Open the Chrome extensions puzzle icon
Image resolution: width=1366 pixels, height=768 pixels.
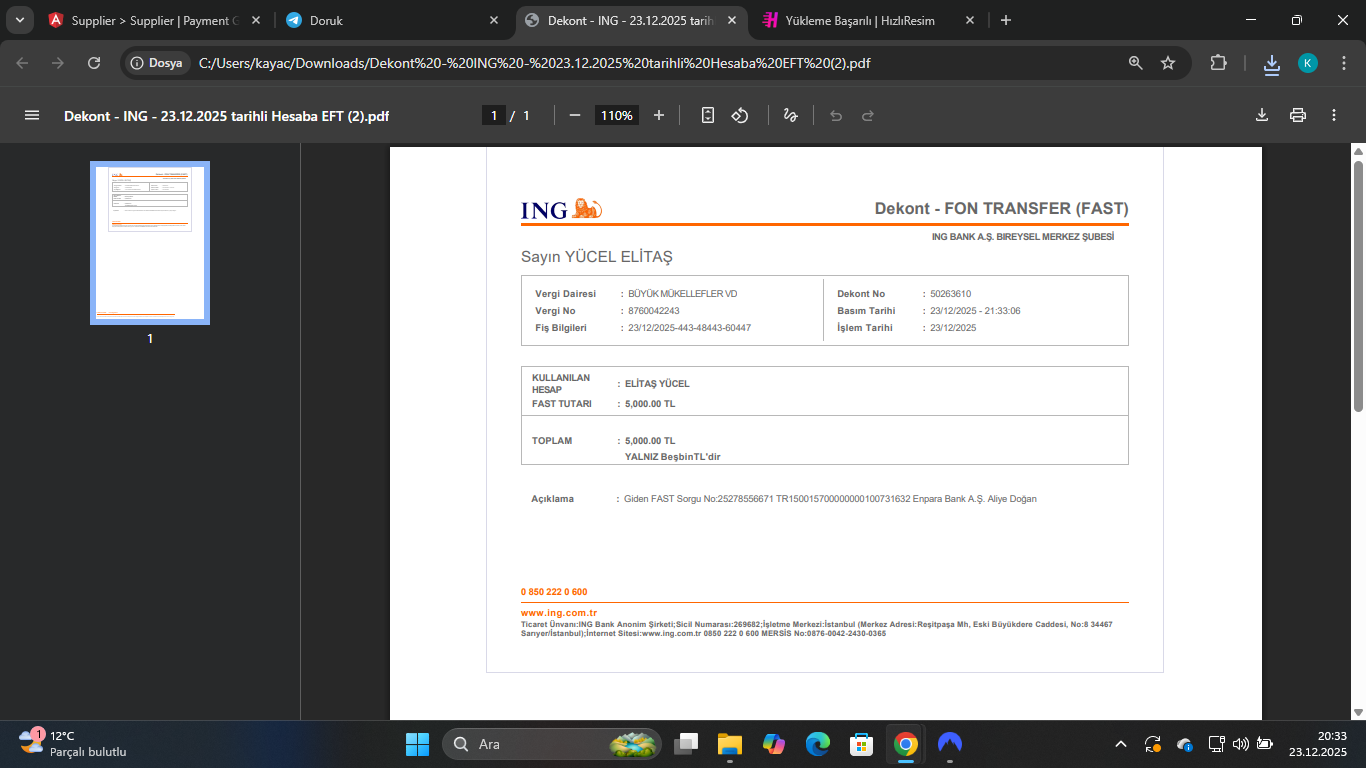(x=1218, y=63)
